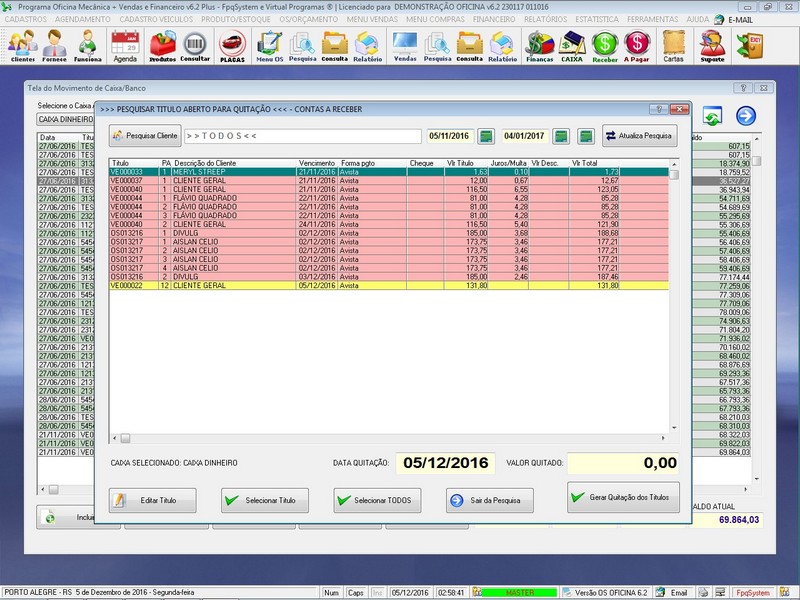Click the client filter field showing TODOS
The height and width of the screenshot is (600, 800).
click(303, 136)
